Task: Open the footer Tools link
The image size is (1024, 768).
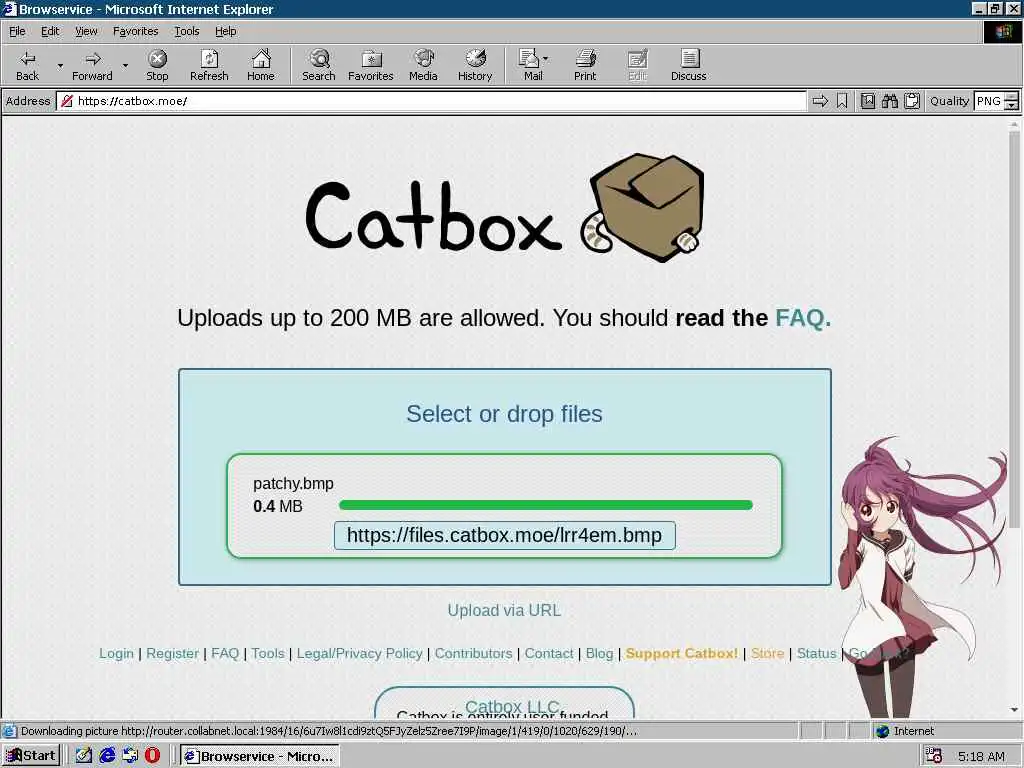Action: 268,654
